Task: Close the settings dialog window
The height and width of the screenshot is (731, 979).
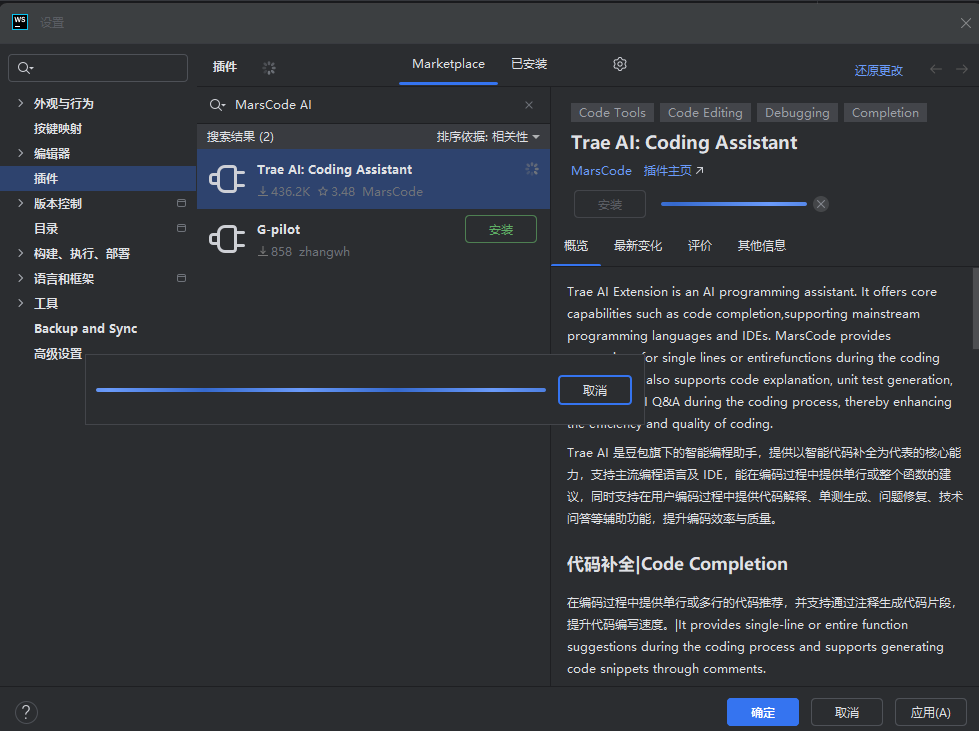Action: 965,23
